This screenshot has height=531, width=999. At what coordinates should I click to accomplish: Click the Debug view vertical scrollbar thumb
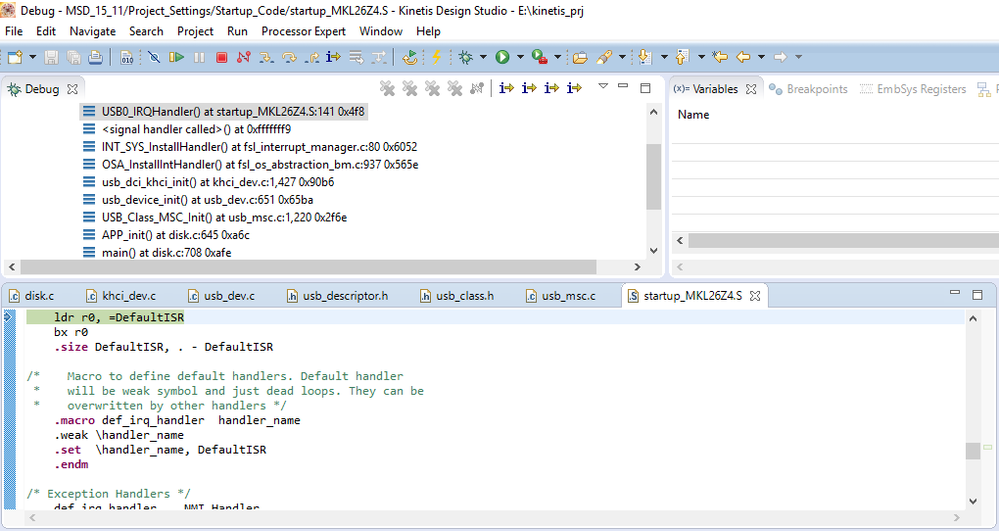654,177
